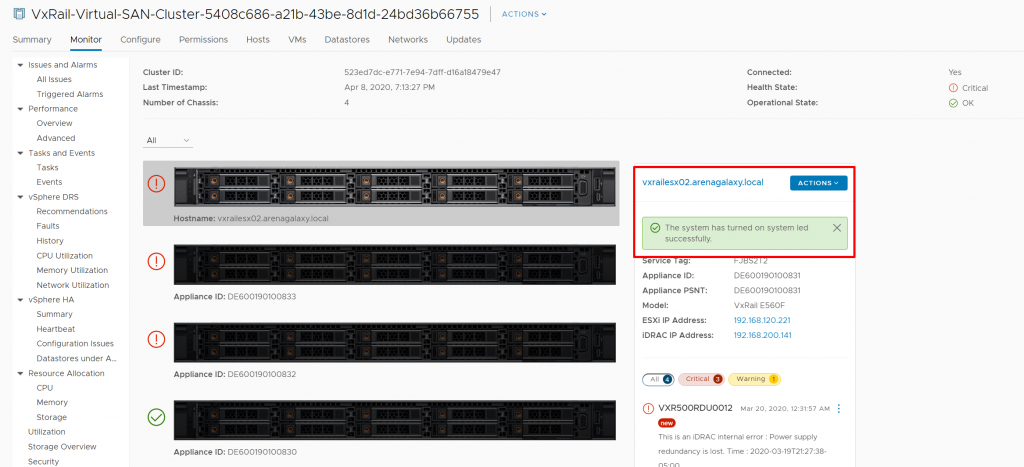Open Performance Overview in the sidebar
Image resolution: width=1024 pixels, height=467 pixels.
[54, 123]
